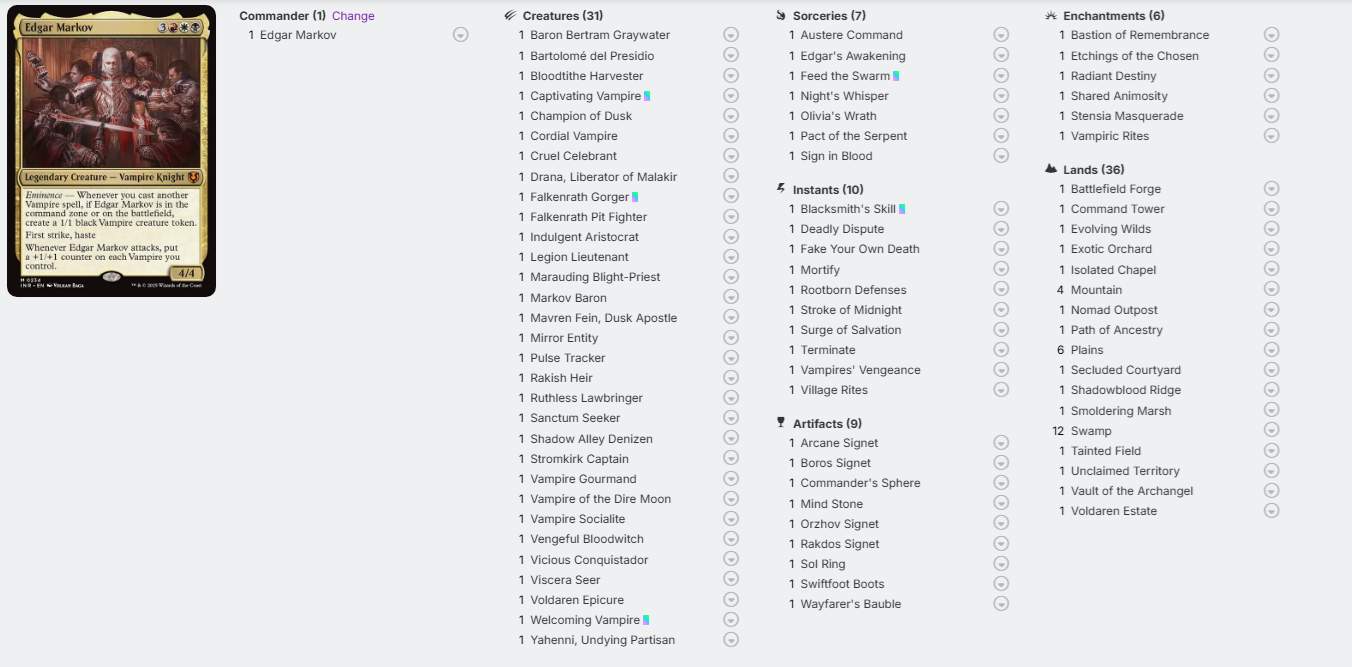Image resolution: width=1352 pixels, height=667 pixels.
Task: Open the Edgar's Awakening card link
Action: click(x=853, y=56)
